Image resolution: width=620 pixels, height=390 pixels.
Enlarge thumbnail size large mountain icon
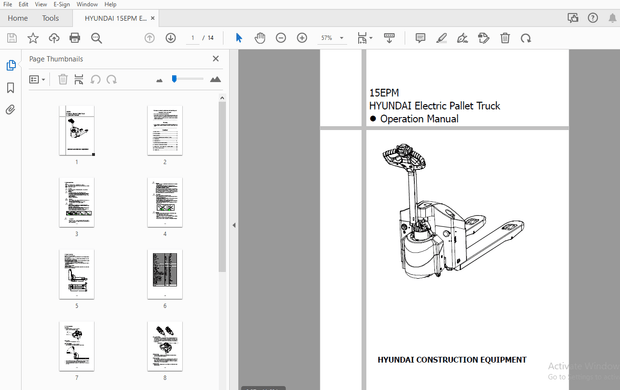pyautogui.click(x=215, y=80)
